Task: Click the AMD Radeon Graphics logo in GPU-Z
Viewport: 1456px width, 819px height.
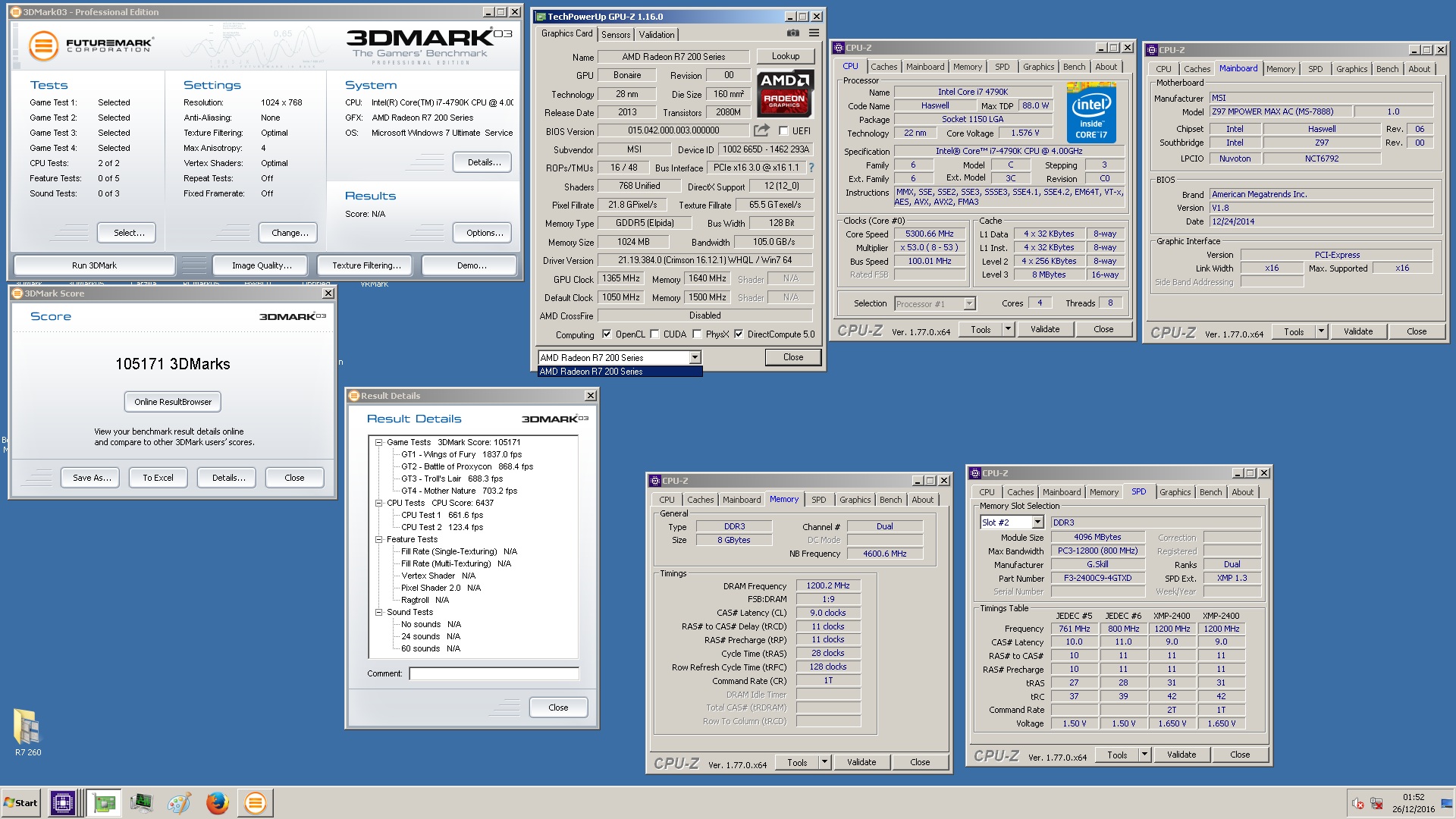Action: click(x=785, y=94)
